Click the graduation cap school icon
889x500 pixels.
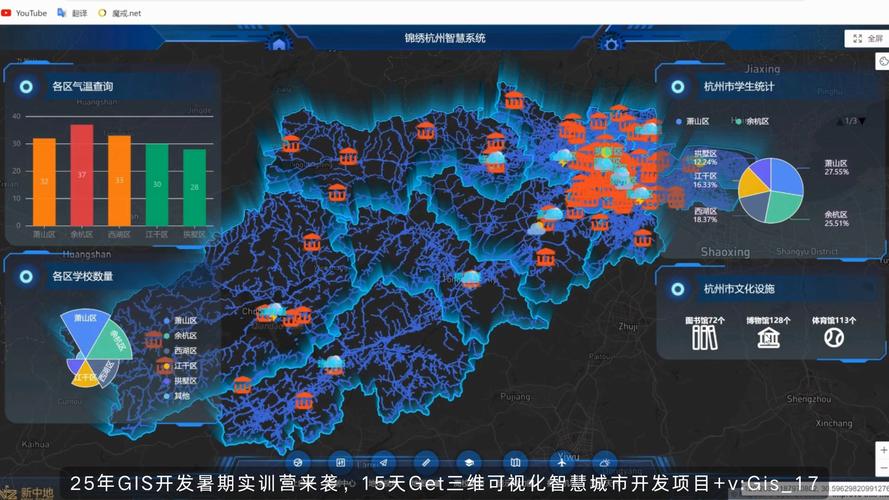(x=469, y=462)
